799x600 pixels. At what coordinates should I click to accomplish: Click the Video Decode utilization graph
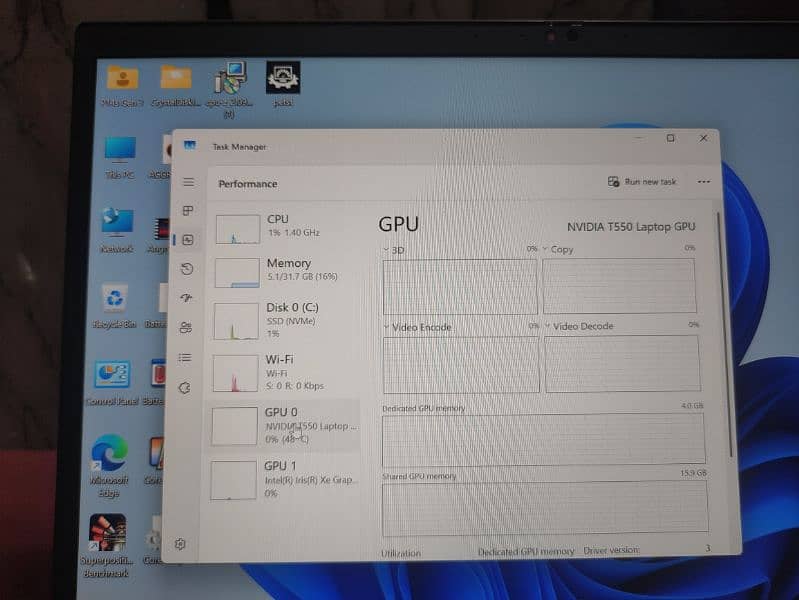tap(622, 363)
